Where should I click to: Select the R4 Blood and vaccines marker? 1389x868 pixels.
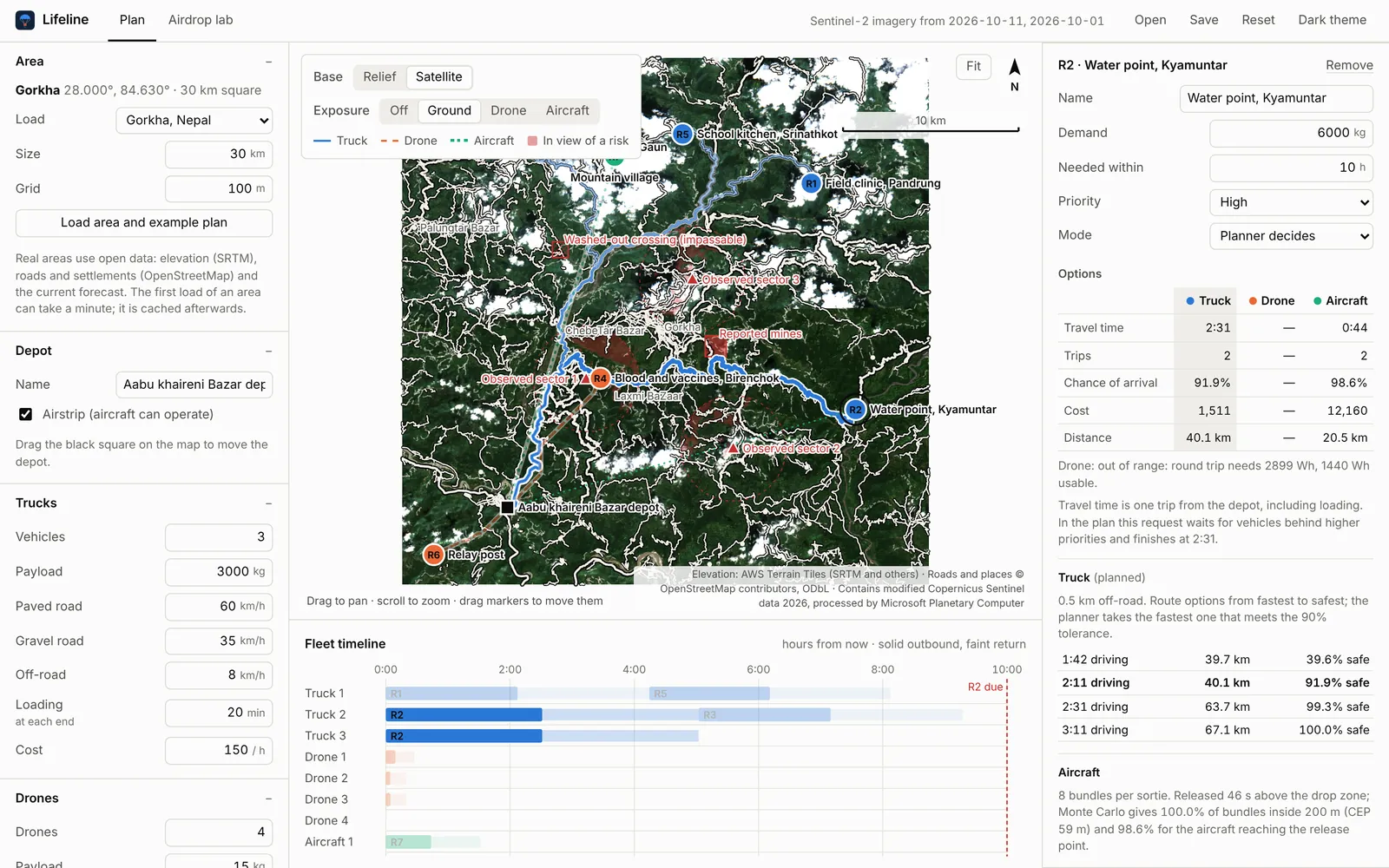point(600,378)
